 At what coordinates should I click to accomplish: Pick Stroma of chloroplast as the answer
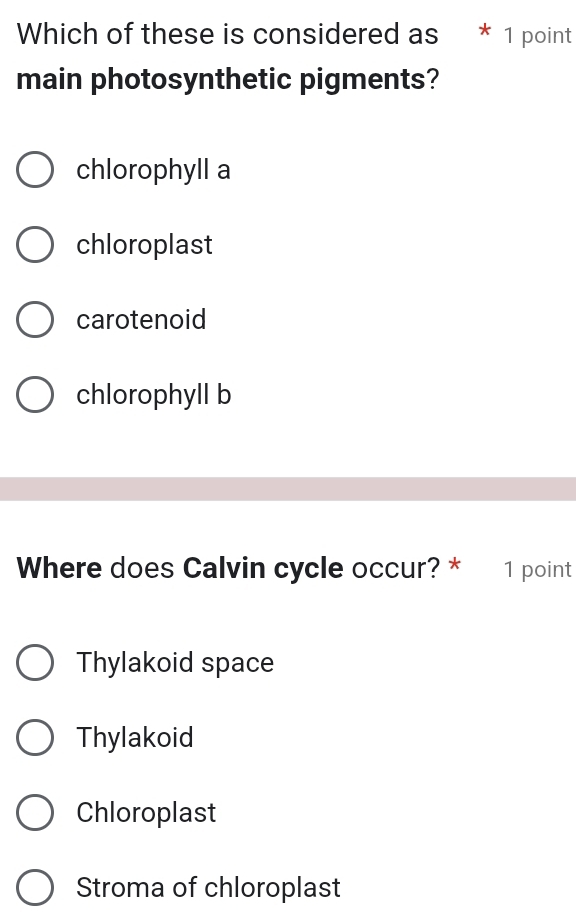pos(35,887)
